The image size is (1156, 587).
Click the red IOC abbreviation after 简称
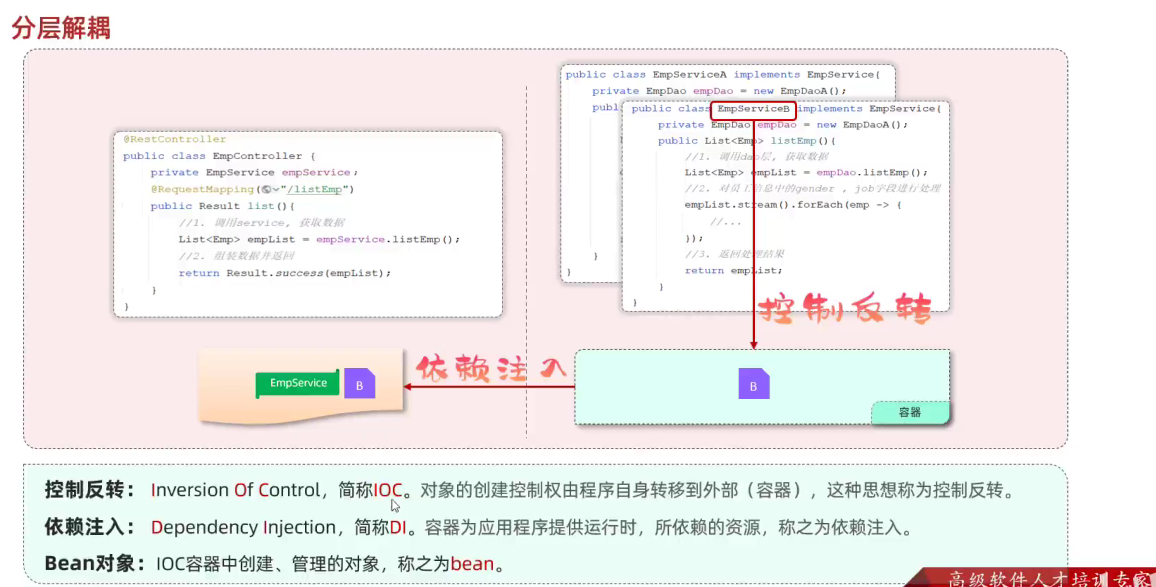click(x=388, y=490)
